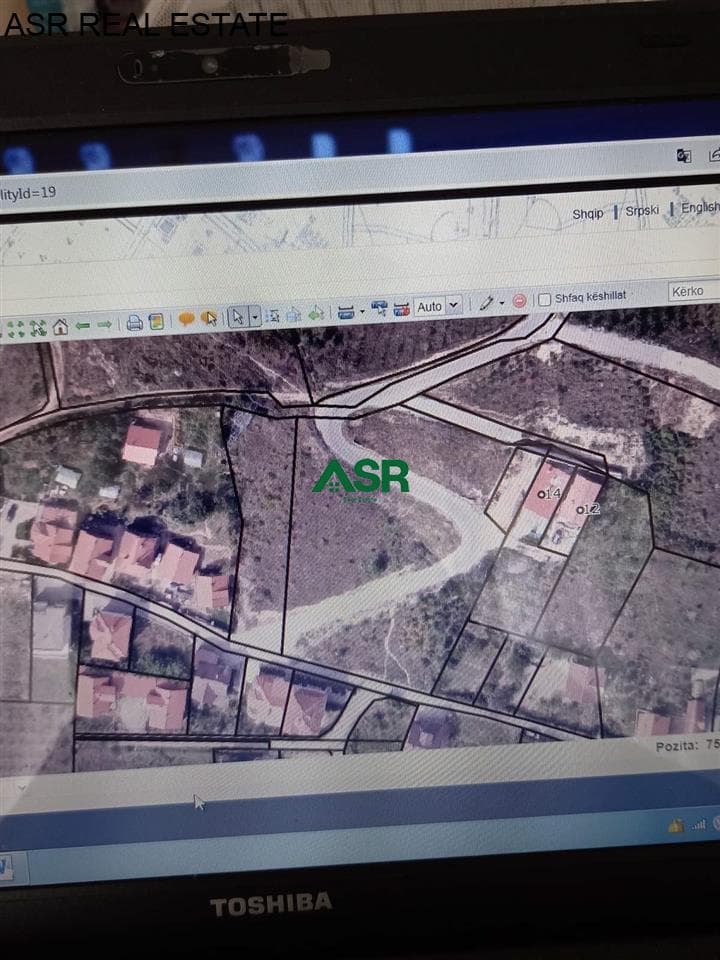Expand the pencil tool dropdown arrow
Screen dimensions: 720x960
point(501,302)
